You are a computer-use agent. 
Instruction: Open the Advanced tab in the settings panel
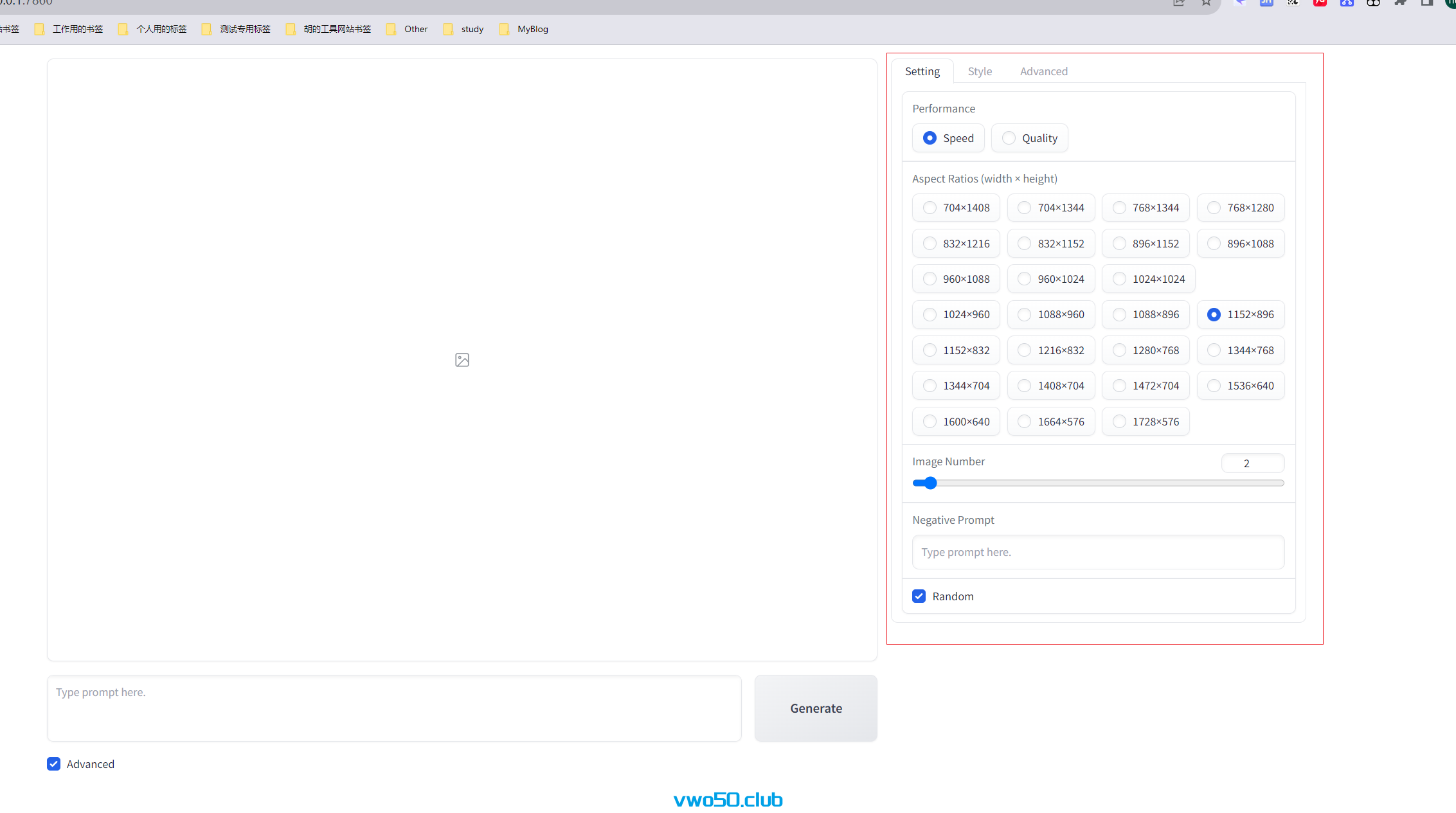(1043, 71)
